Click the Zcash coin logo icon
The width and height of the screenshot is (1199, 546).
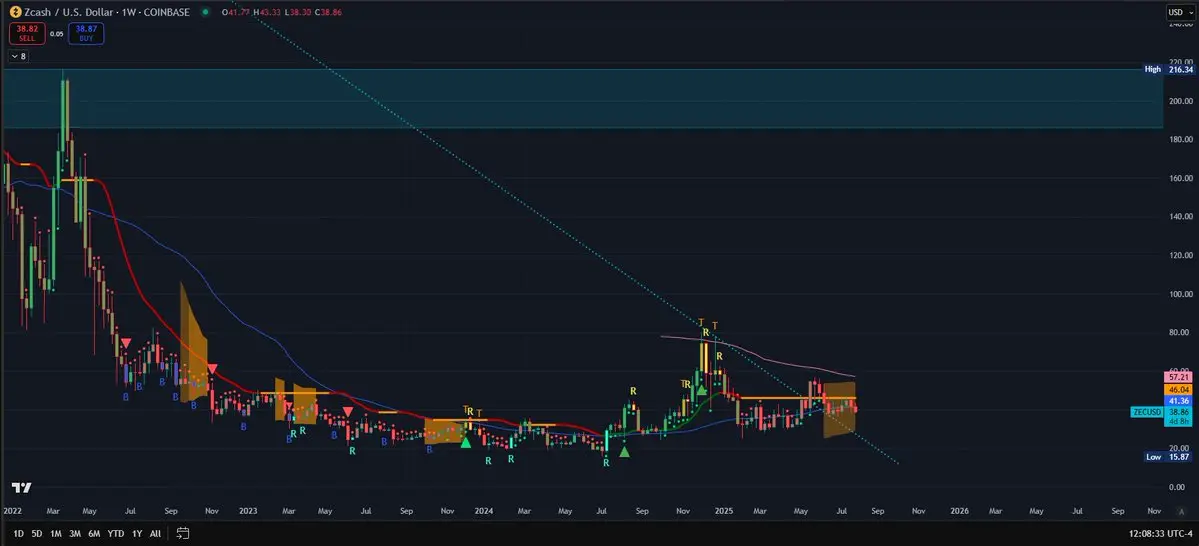click(x=15, y=11)
